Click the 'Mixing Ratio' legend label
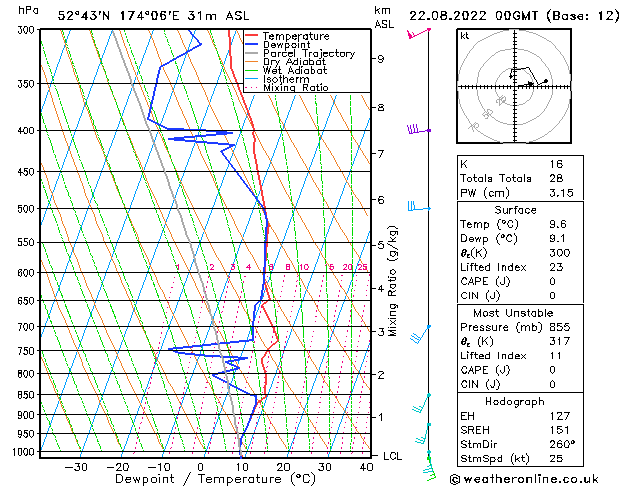The height and width of the screenshot is (486, 629). coord(296,87)
